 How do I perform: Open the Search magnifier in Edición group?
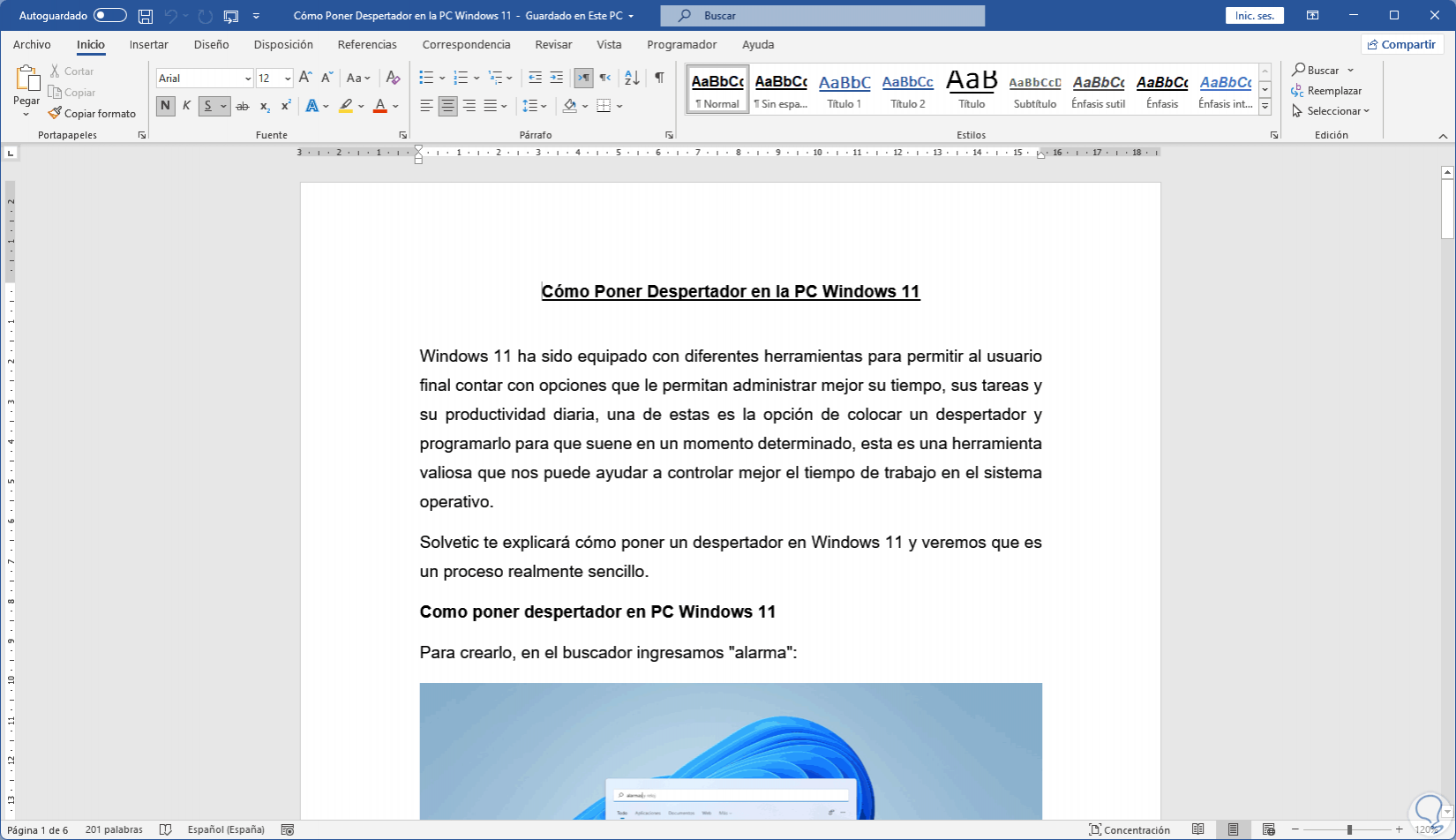click(x=1299, y=70)
